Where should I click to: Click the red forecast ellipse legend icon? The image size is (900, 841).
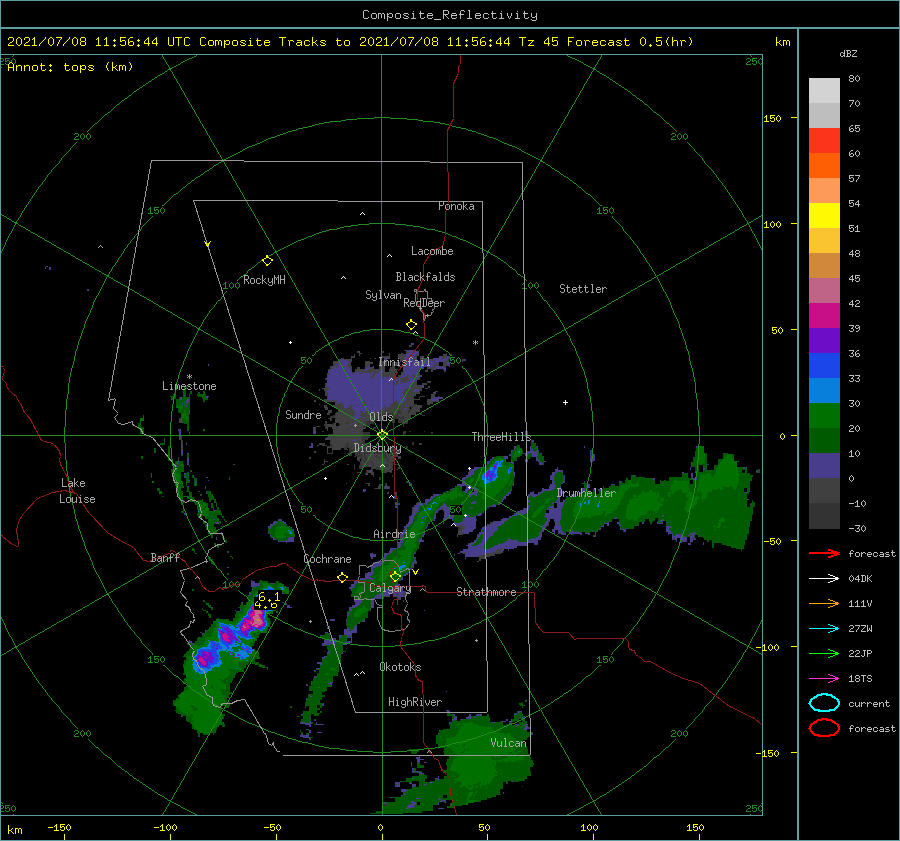click(x=824, y=728)
